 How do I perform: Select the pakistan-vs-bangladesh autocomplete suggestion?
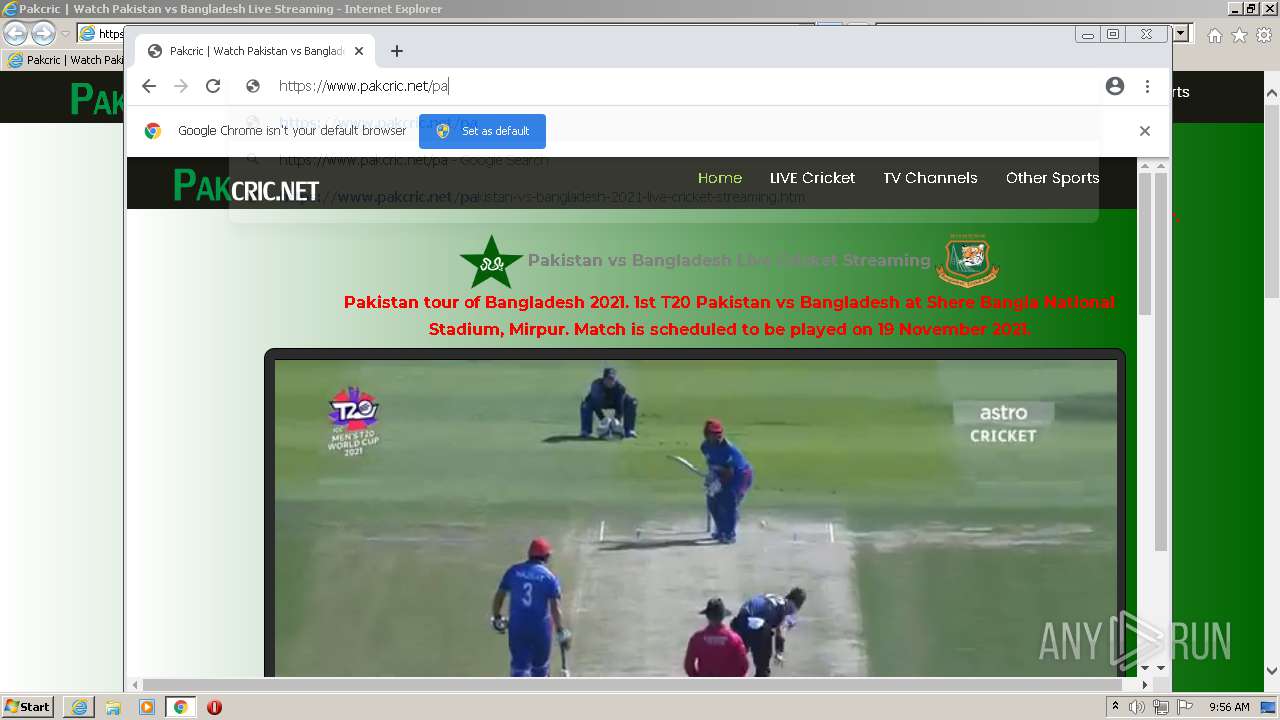coord(663,197)
